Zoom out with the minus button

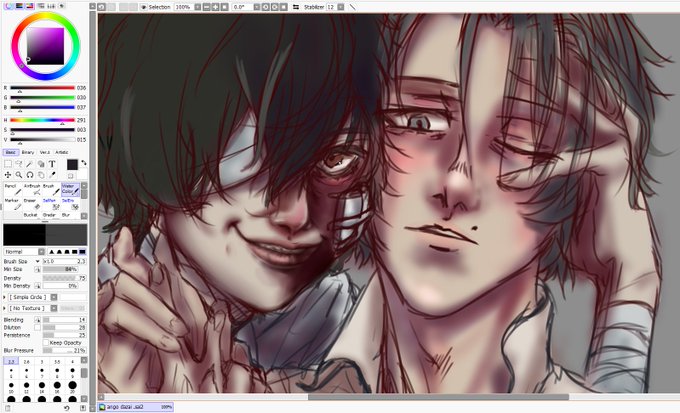(206, 7)
